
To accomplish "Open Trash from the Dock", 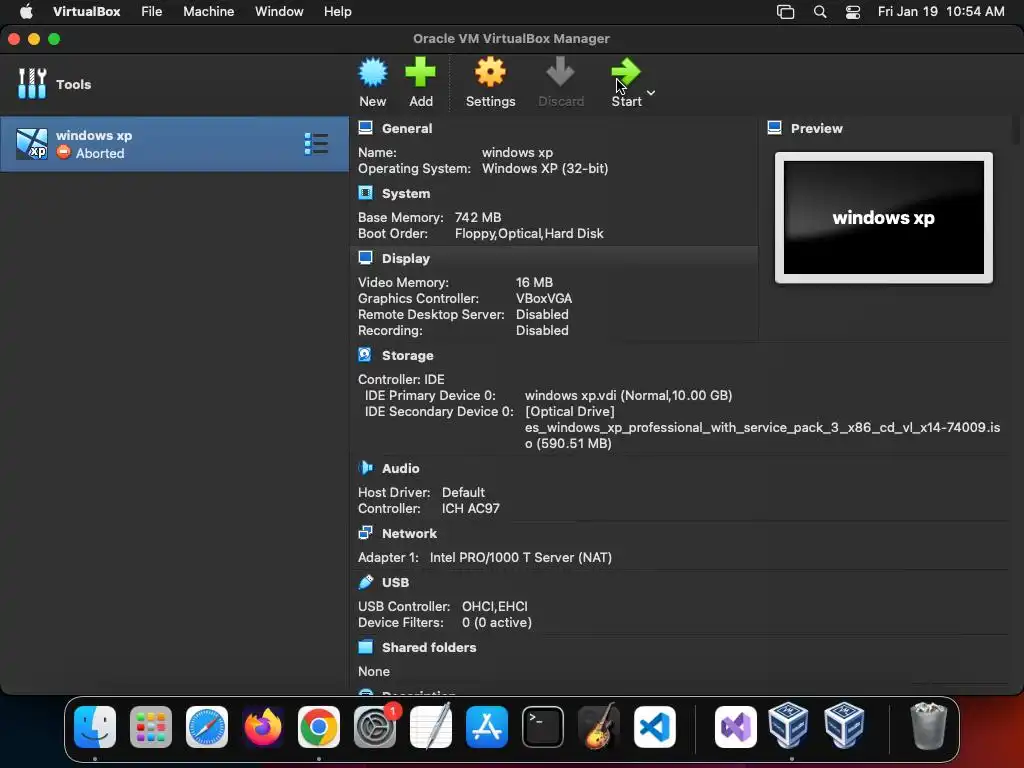I will (928, 726).
